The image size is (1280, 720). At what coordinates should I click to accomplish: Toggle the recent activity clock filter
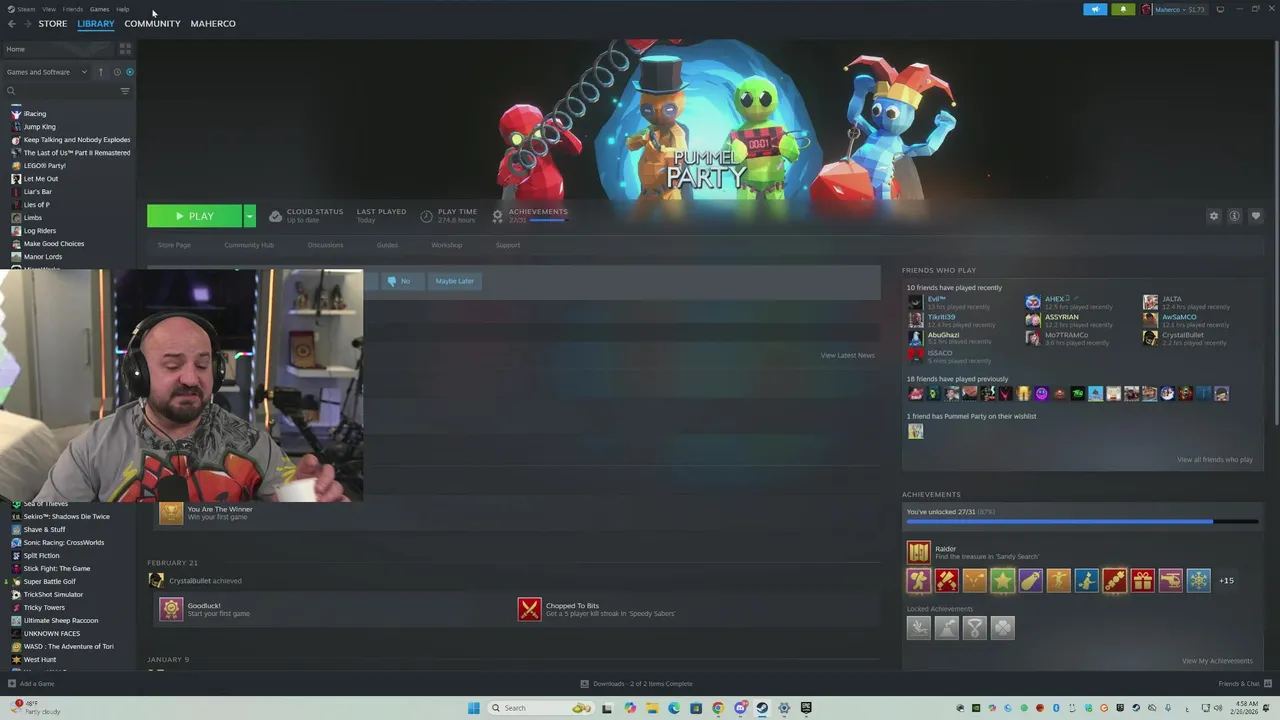coord(116,72)
